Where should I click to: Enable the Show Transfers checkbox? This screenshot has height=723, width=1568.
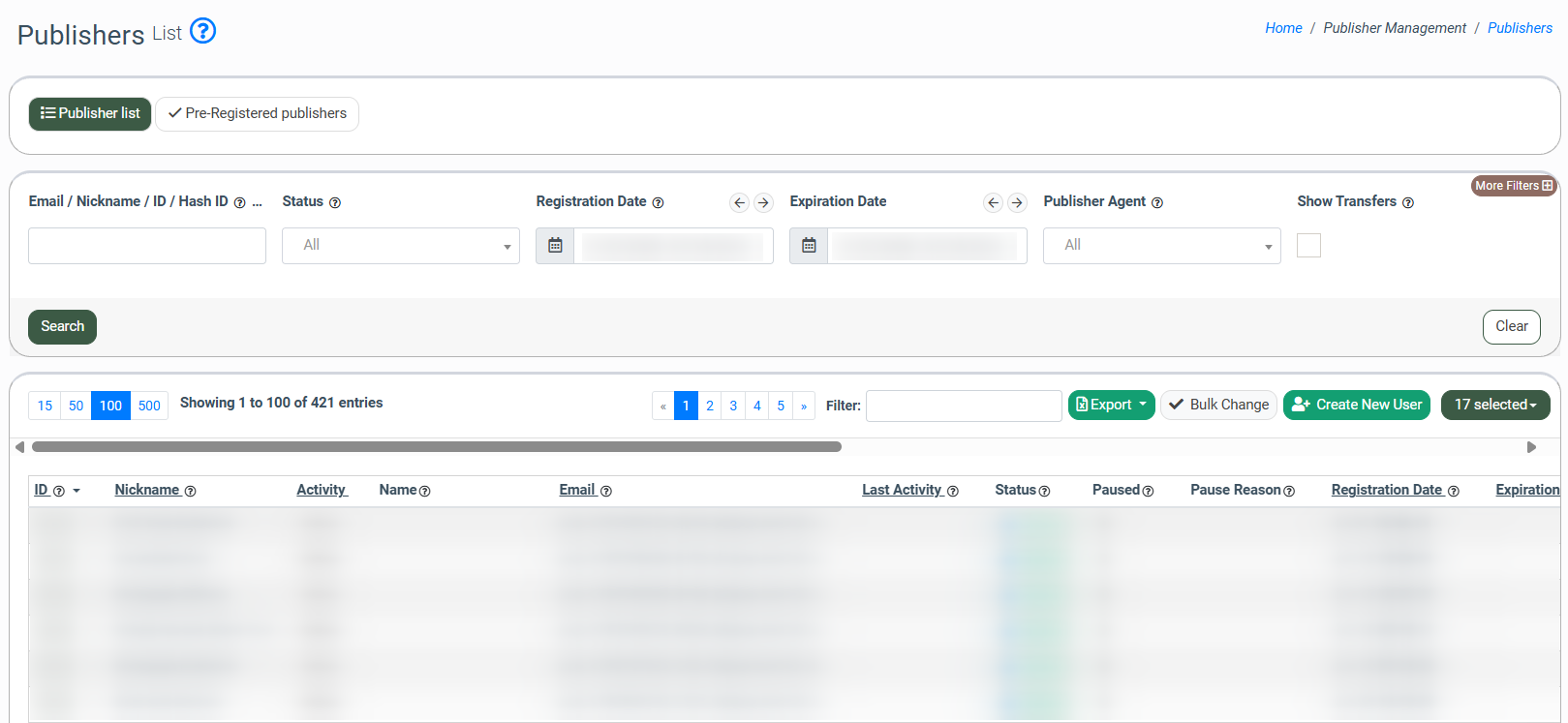tap(1308, 246)
